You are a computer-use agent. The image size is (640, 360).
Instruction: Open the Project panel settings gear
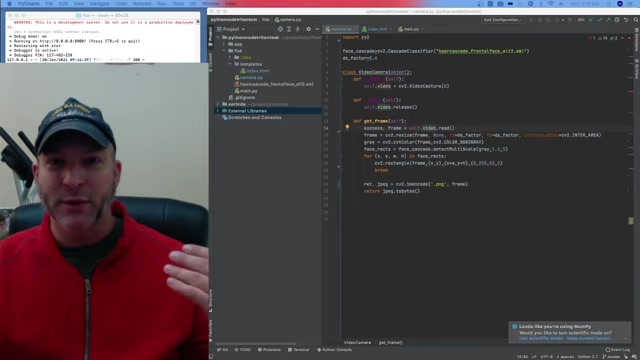tap(309, 29)
